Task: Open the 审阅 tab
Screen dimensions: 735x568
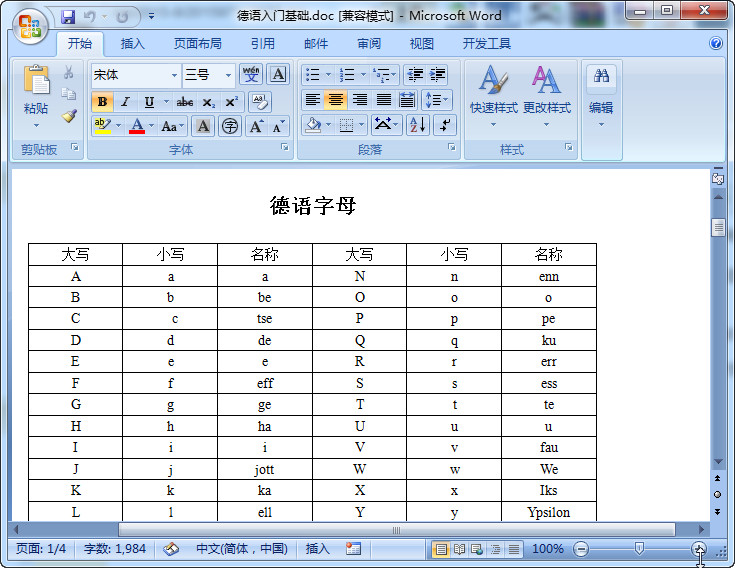Action: pos(369,44)
